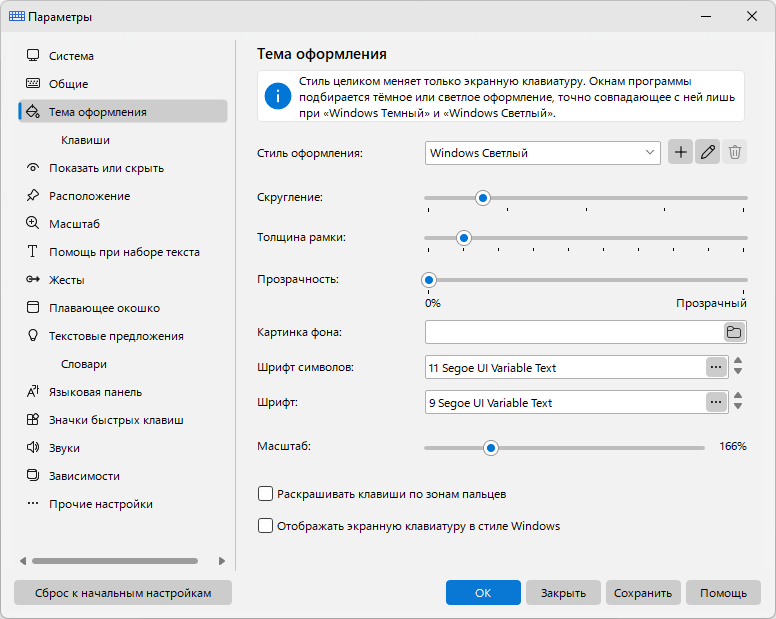Click the Толщина рамки slider handle

pyautogui.click(x=464, y=238)
